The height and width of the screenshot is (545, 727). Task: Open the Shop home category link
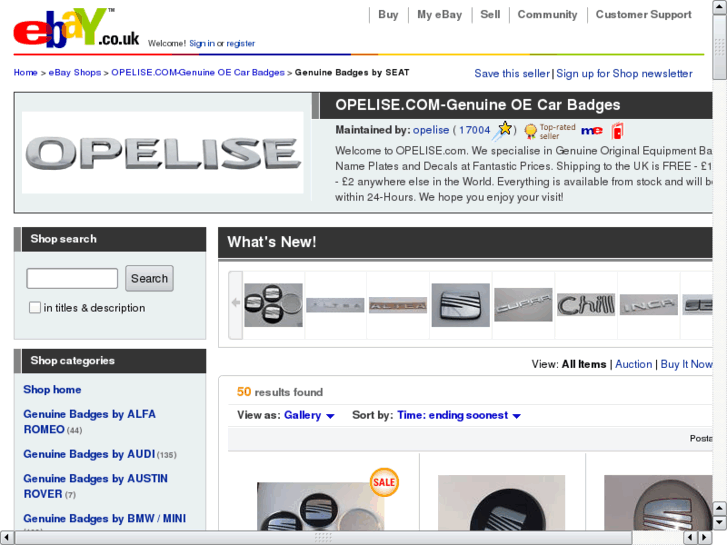click(x=52, y=390)
